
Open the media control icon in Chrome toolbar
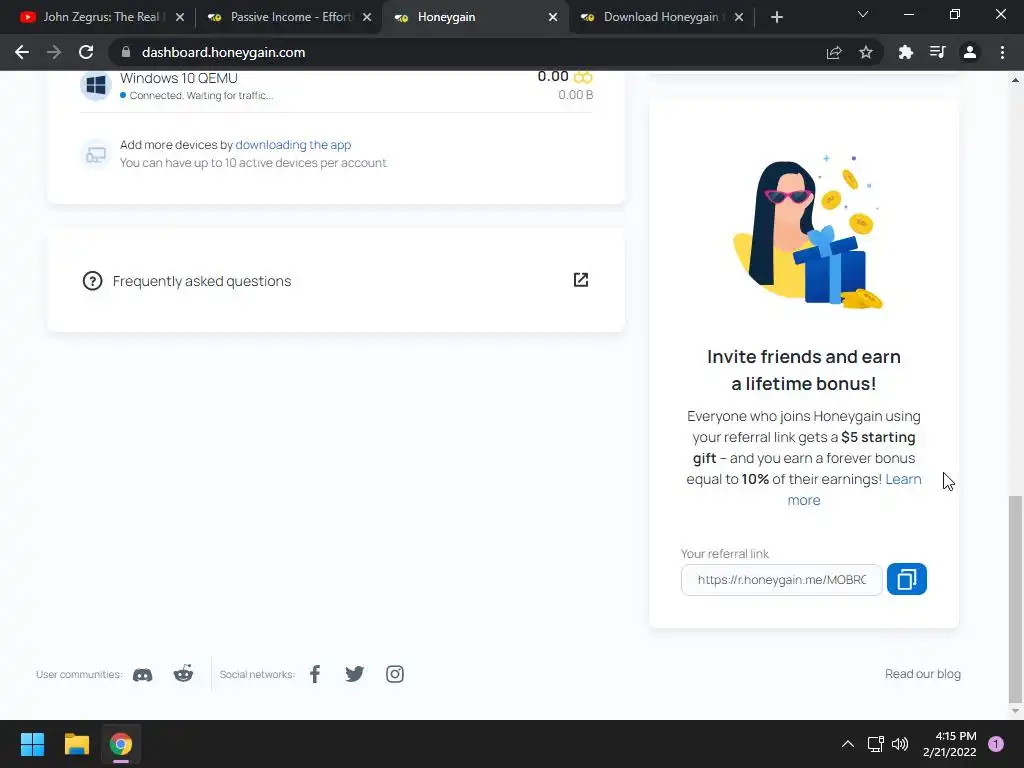pyautogui.click(x=938, y=52)
